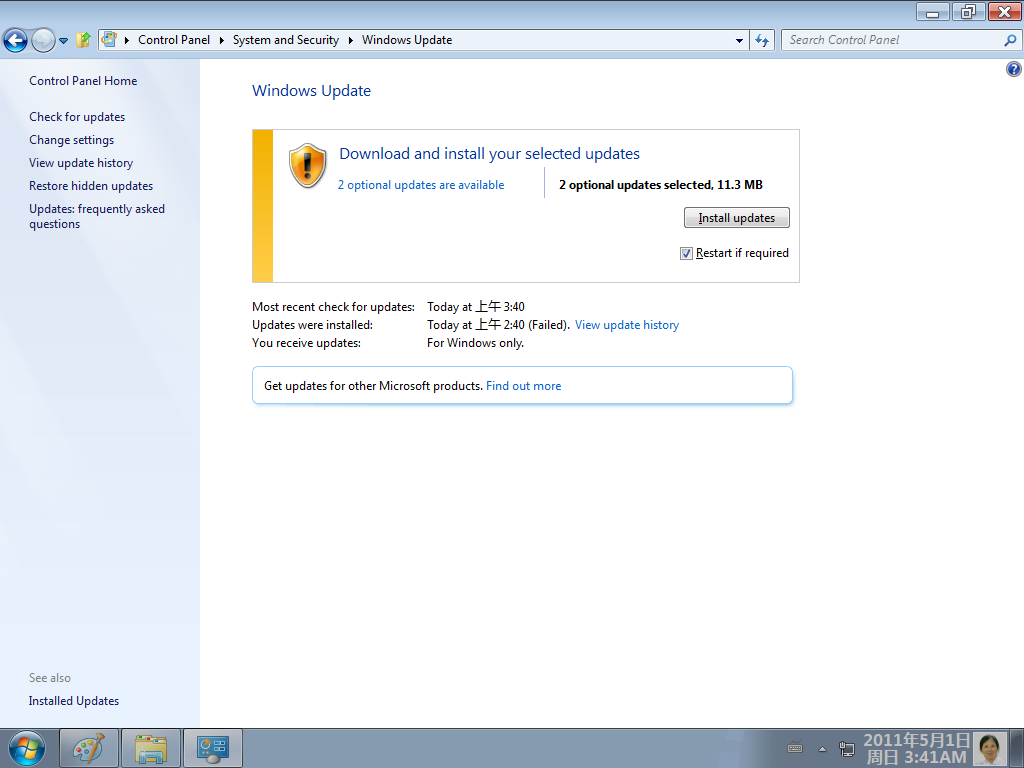Open View update history link beside Failed
The image size is (1024, 768).
tap(627, 325)
